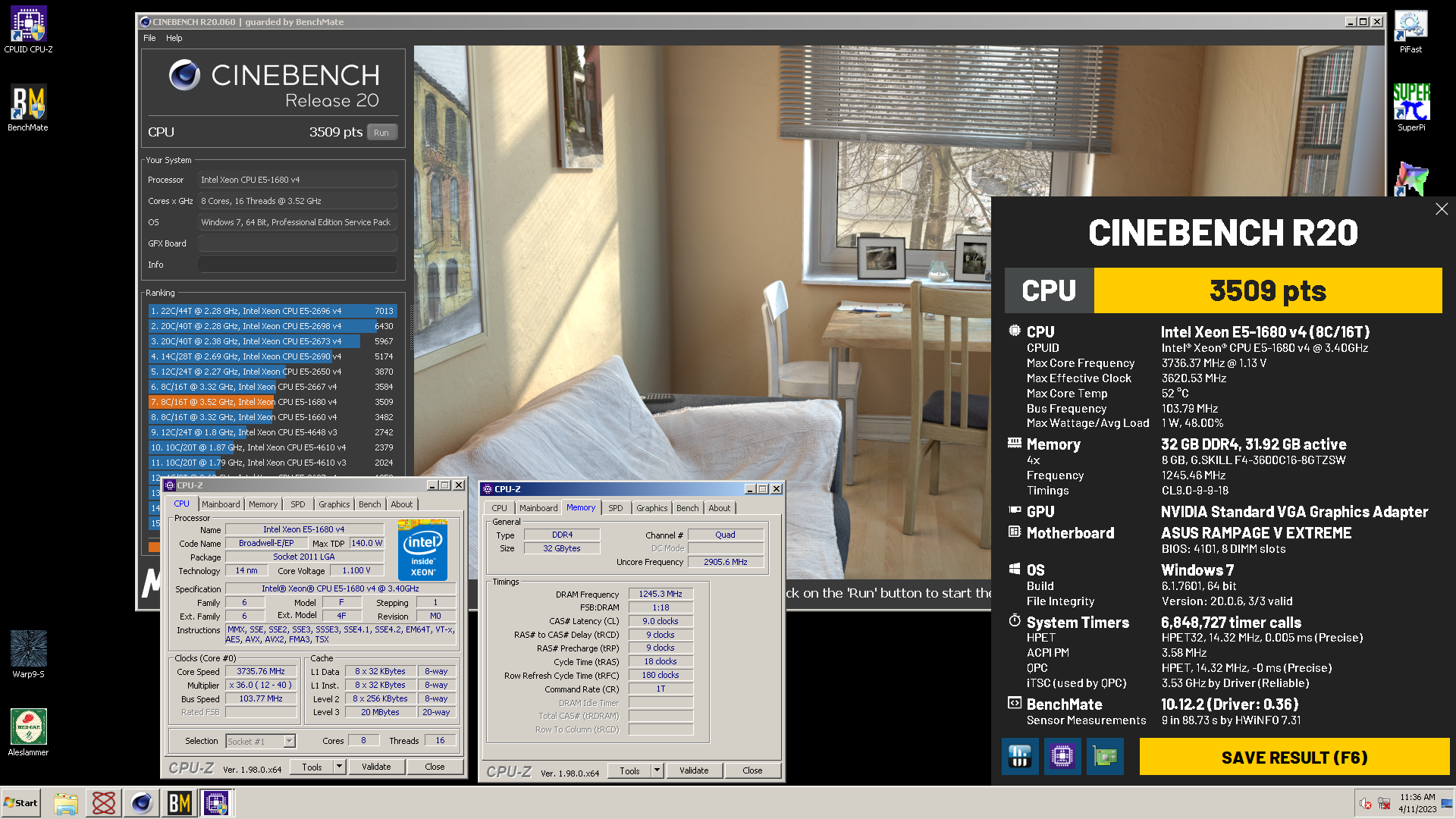Launch the Aleslammer desktop icon
The image size is (1456, 819).
click(28, 732)
